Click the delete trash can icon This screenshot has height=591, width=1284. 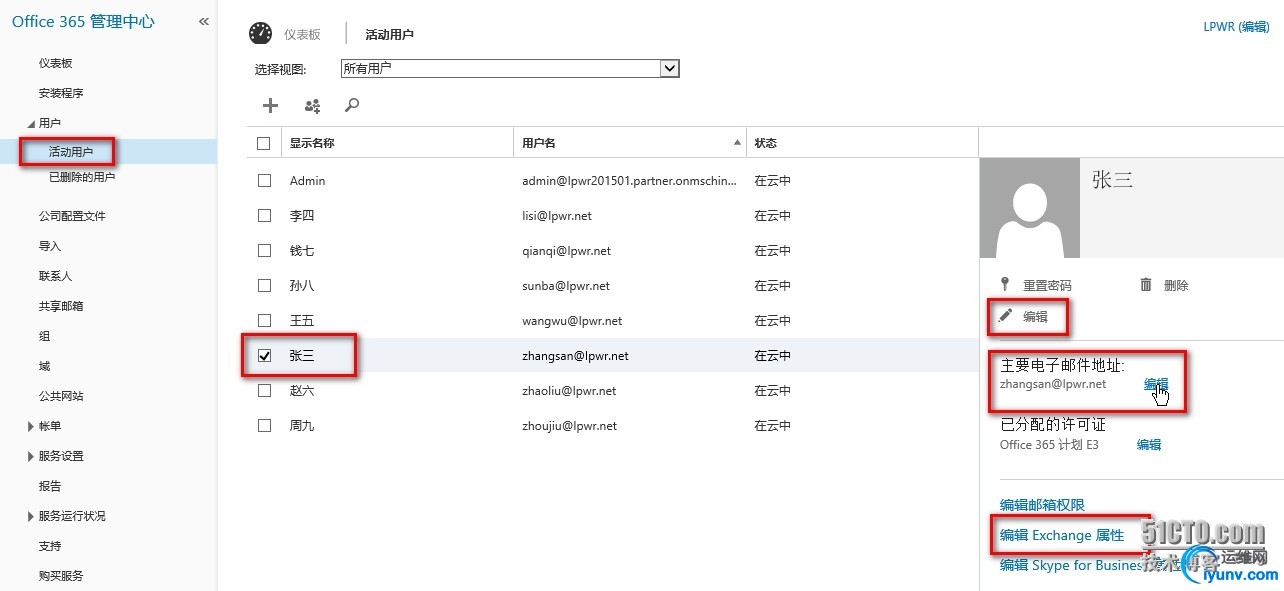point(1146,285)
